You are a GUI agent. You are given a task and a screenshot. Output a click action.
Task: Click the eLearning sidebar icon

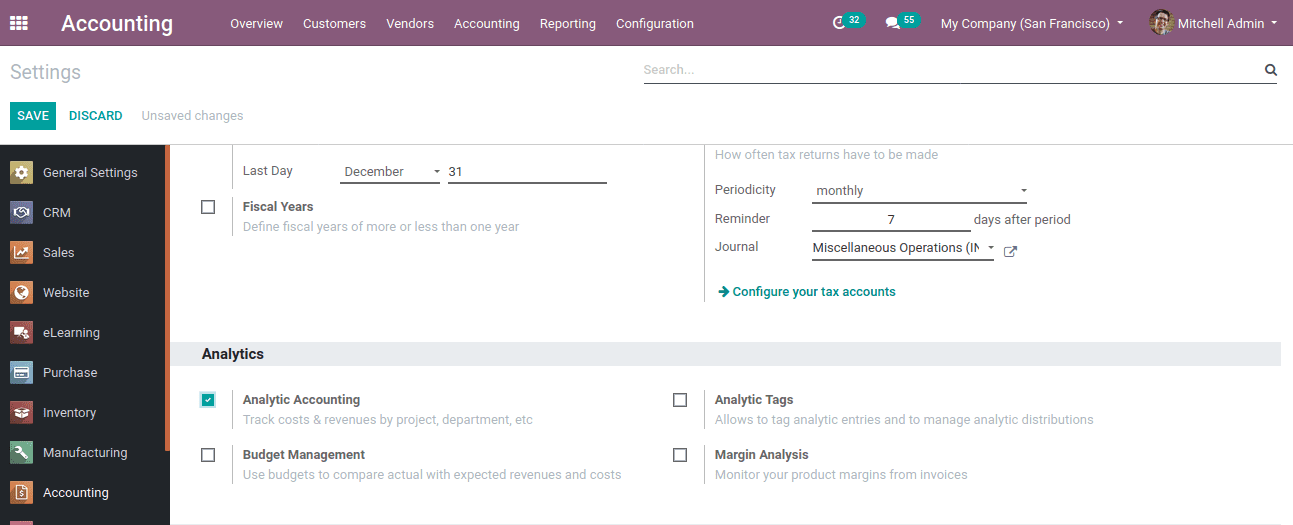22,332
